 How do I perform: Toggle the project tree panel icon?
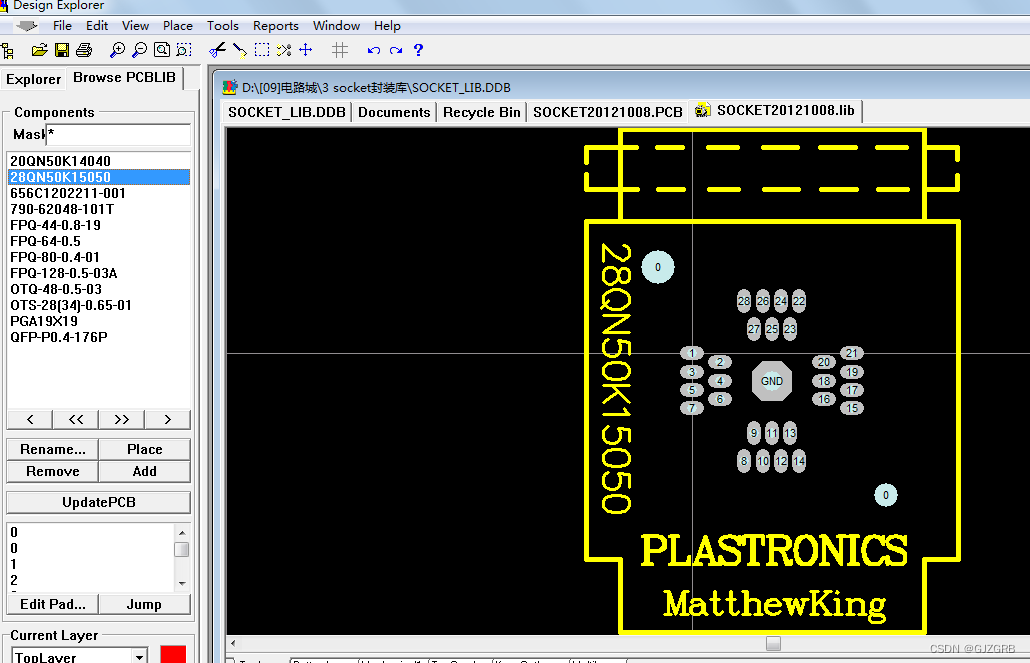point(7,51)
